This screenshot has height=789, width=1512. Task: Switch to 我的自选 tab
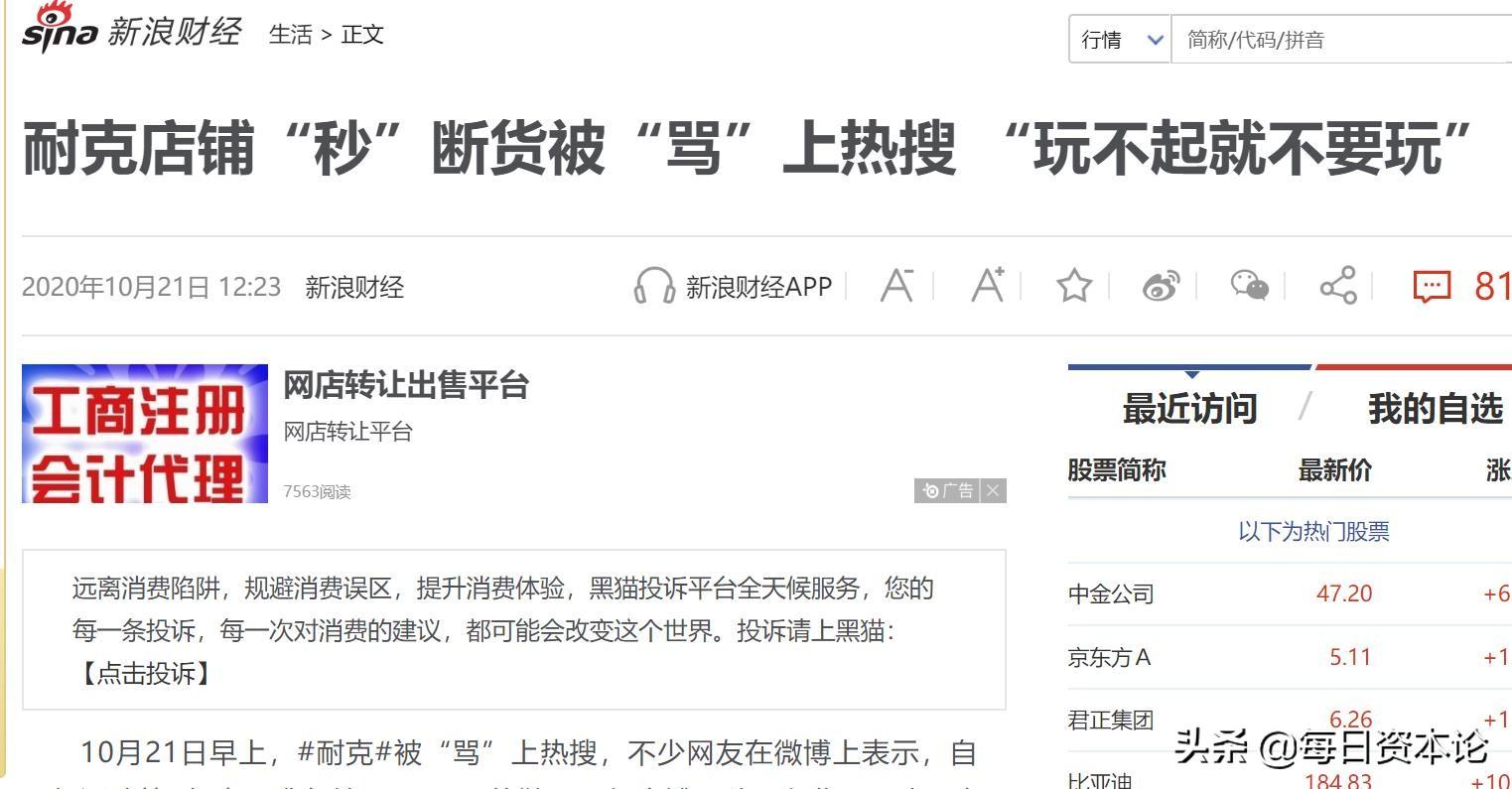(x=1435, y=409)
